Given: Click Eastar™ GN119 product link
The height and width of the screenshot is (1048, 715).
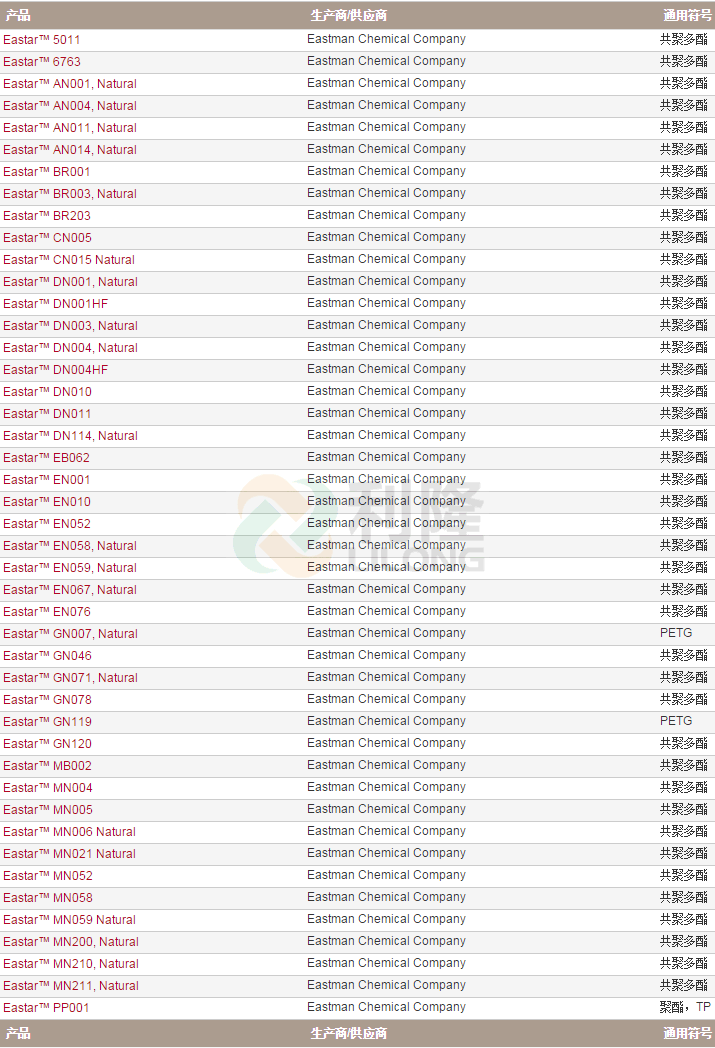Looking at the screenshot, I should click(47, 722).
